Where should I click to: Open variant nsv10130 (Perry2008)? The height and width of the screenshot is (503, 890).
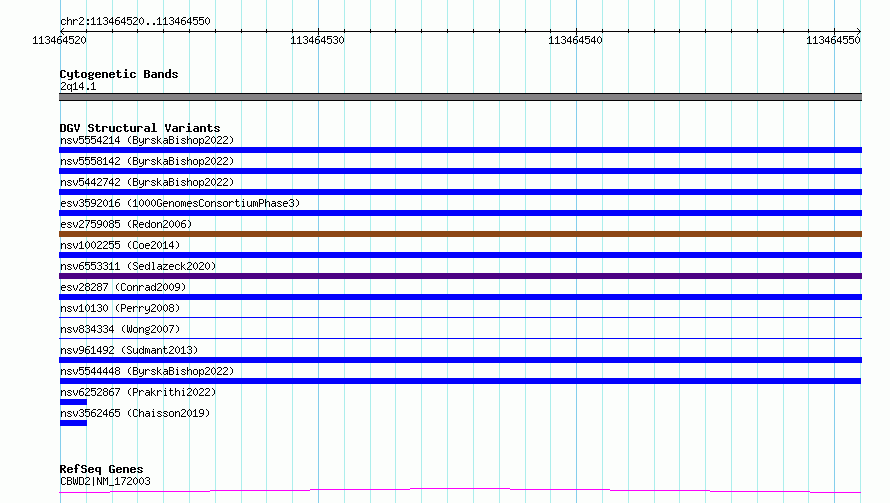click(120, 308)
